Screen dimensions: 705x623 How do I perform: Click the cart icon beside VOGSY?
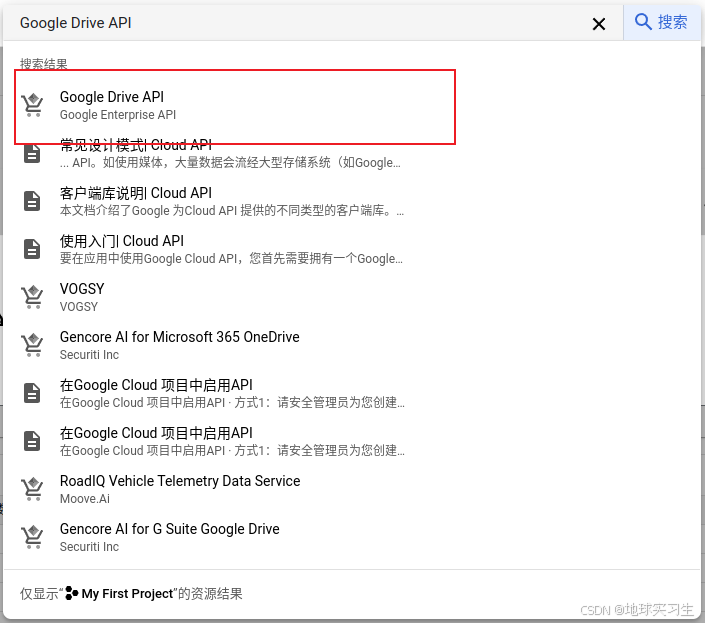click(x=33, y=297)
